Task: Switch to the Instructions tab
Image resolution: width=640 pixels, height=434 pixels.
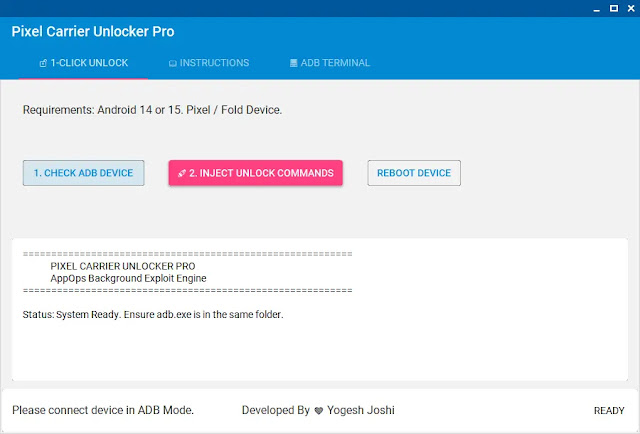Action: click(209, 63)
